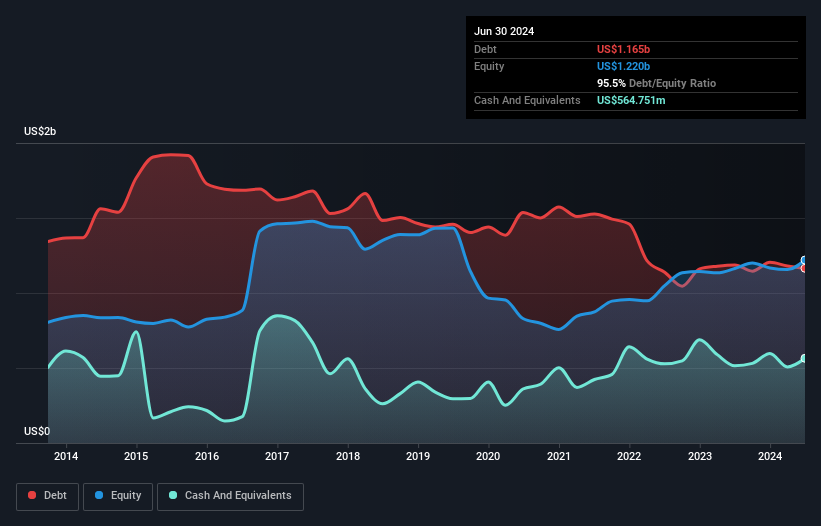
Task: Click the Equity row label in tooltip
Action: point(489,66)
